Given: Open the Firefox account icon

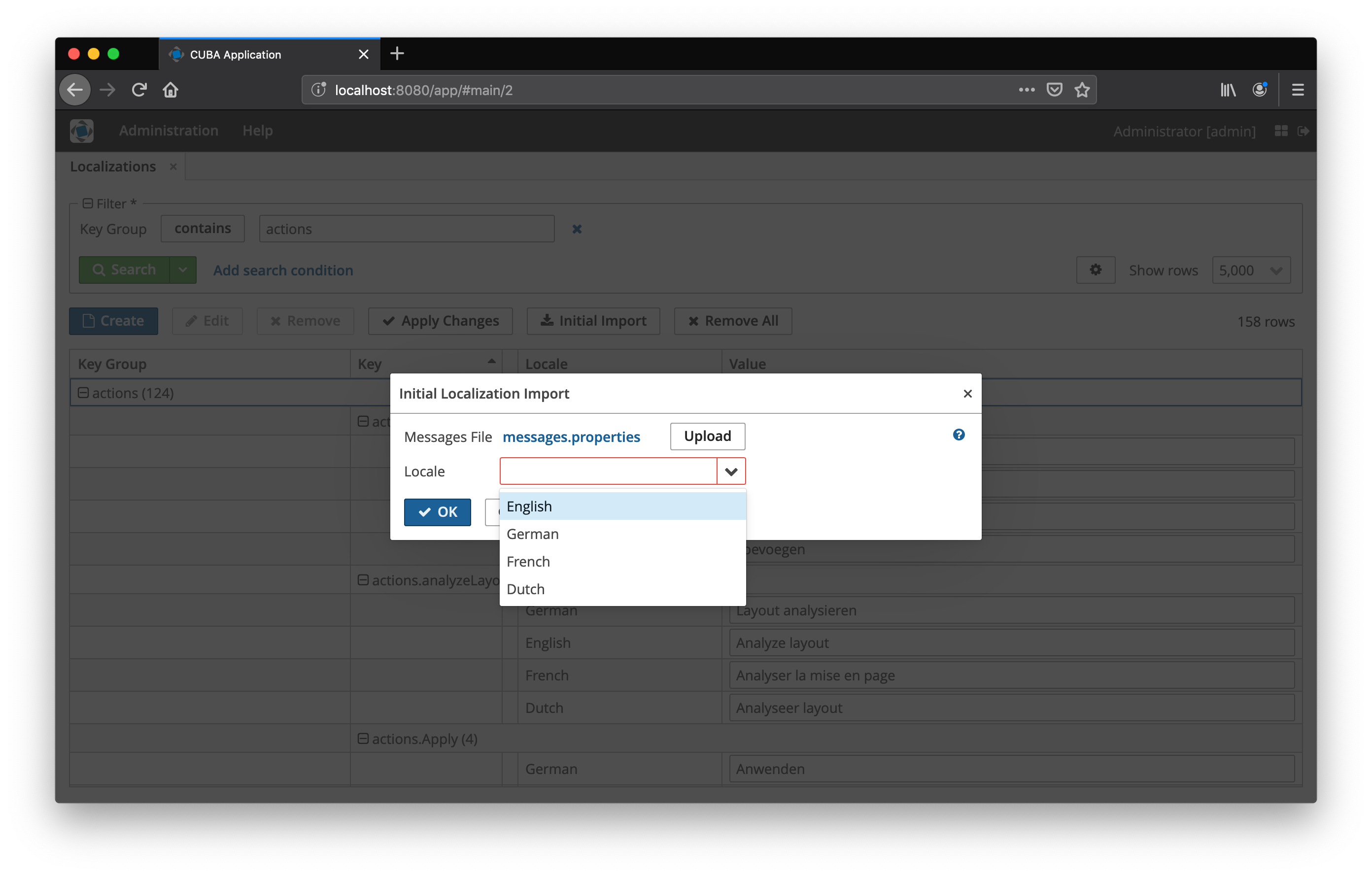Looking at the screenshot, I should point(1260,90).
